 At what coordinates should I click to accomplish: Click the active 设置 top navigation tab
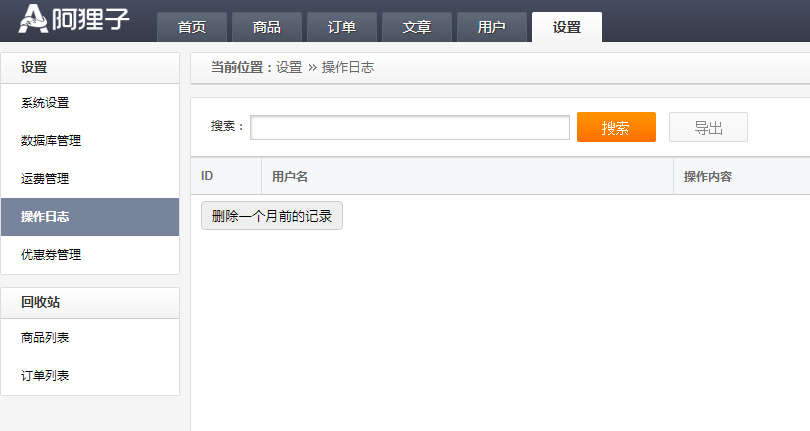click(x=566, y=28)
